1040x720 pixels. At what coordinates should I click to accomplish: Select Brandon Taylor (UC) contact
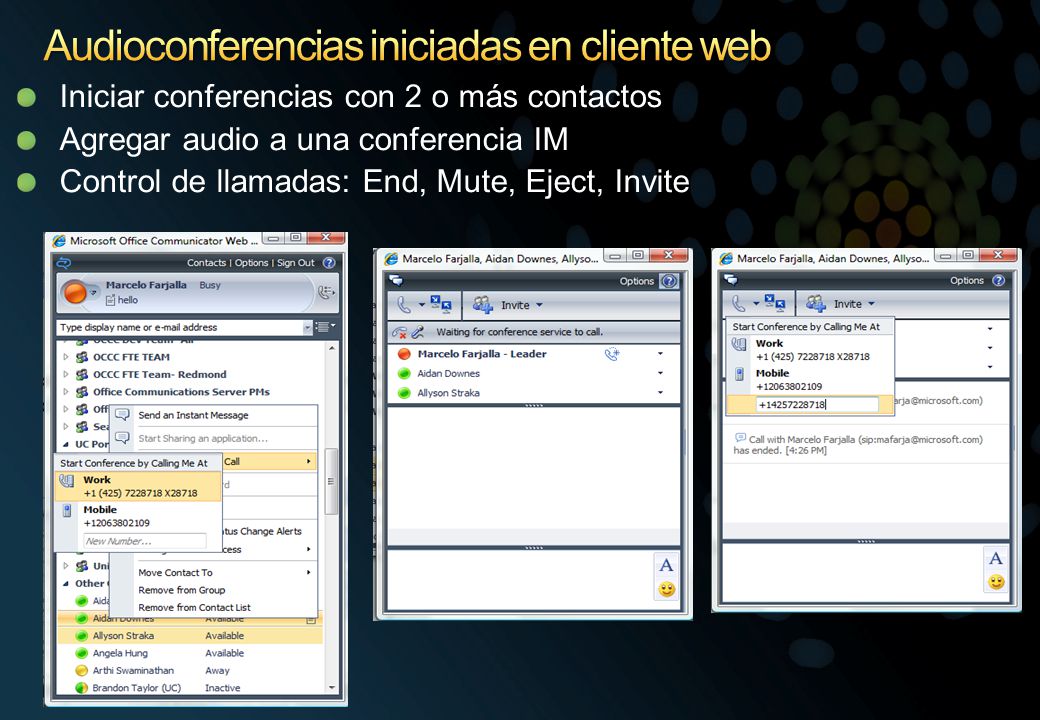[190, 688]
